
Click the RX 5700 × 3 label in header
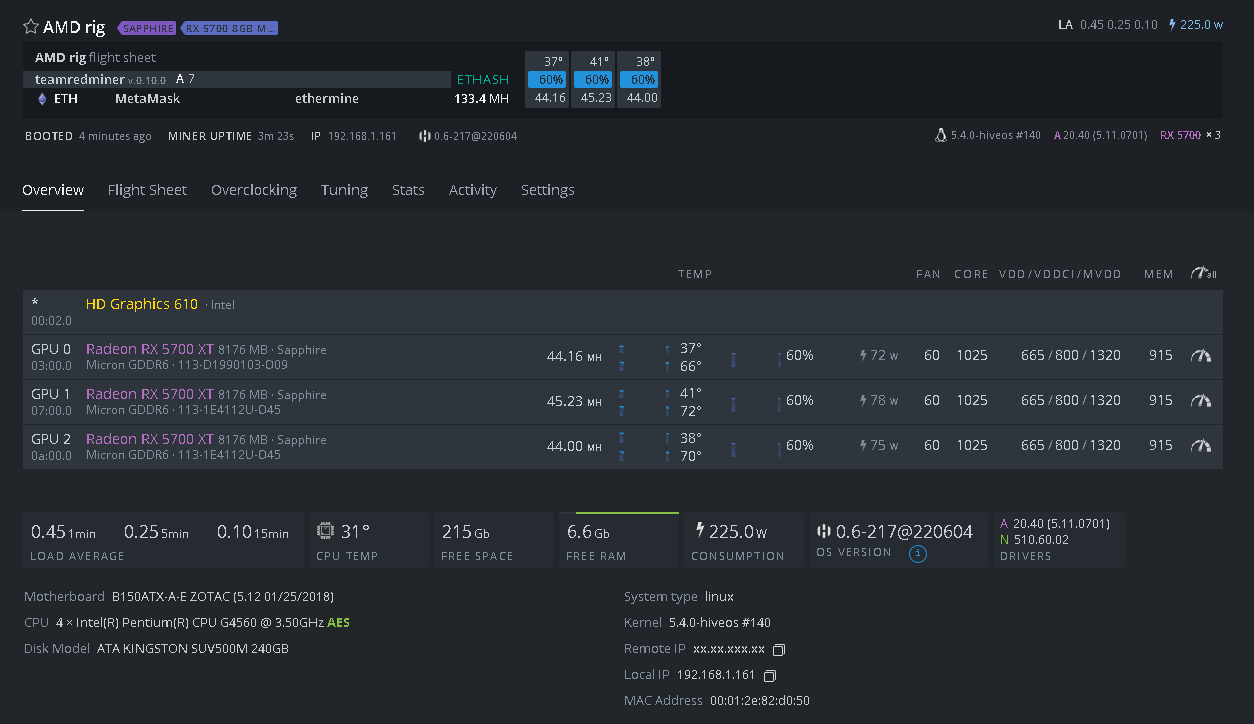(1190, 135)
